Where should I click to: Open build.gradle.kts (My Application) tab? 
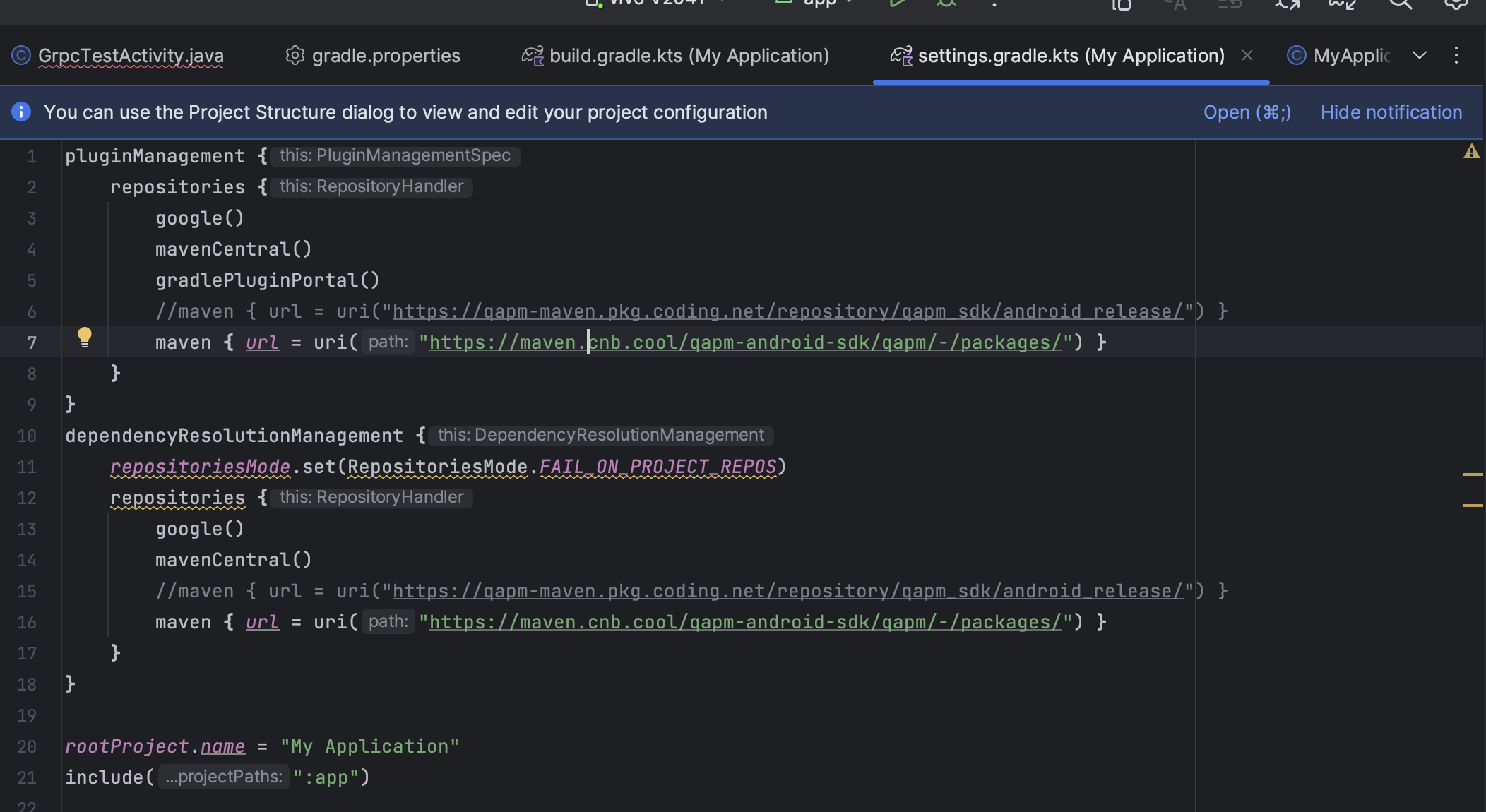pos(689,55)
